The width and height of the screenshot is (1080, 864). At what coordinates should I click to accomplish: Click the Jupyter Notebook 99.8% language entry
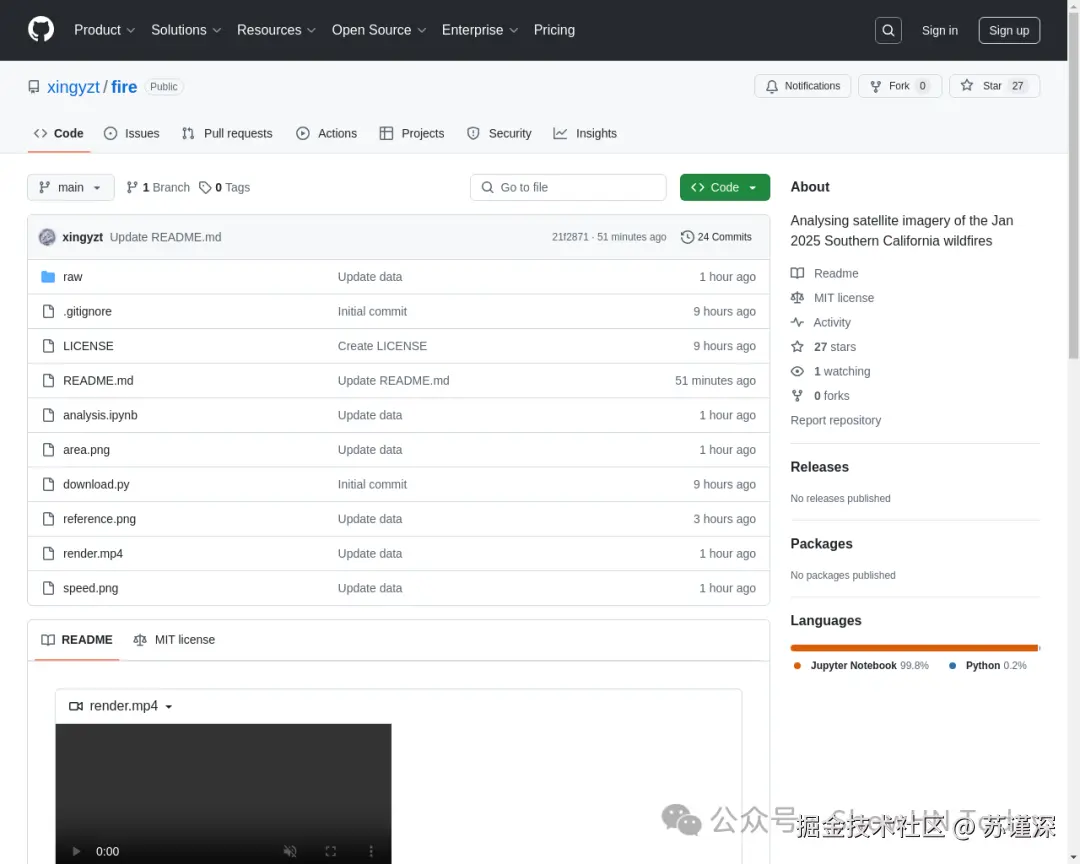point(860,666)
